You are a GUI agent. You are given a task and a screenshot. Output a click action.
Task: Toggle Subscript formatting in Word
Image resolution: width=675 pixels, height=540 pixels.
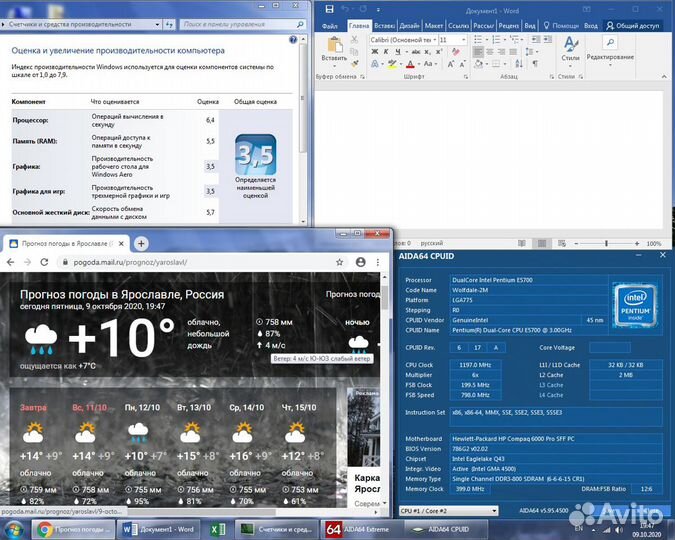pyautogui.click(x=427, y=52)
